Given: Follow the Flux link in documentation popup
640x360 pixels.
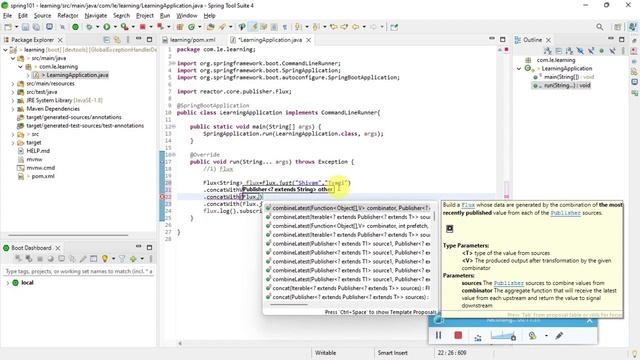Looking at the screenshot, I should pyautogui.click(x=468, y=205).
